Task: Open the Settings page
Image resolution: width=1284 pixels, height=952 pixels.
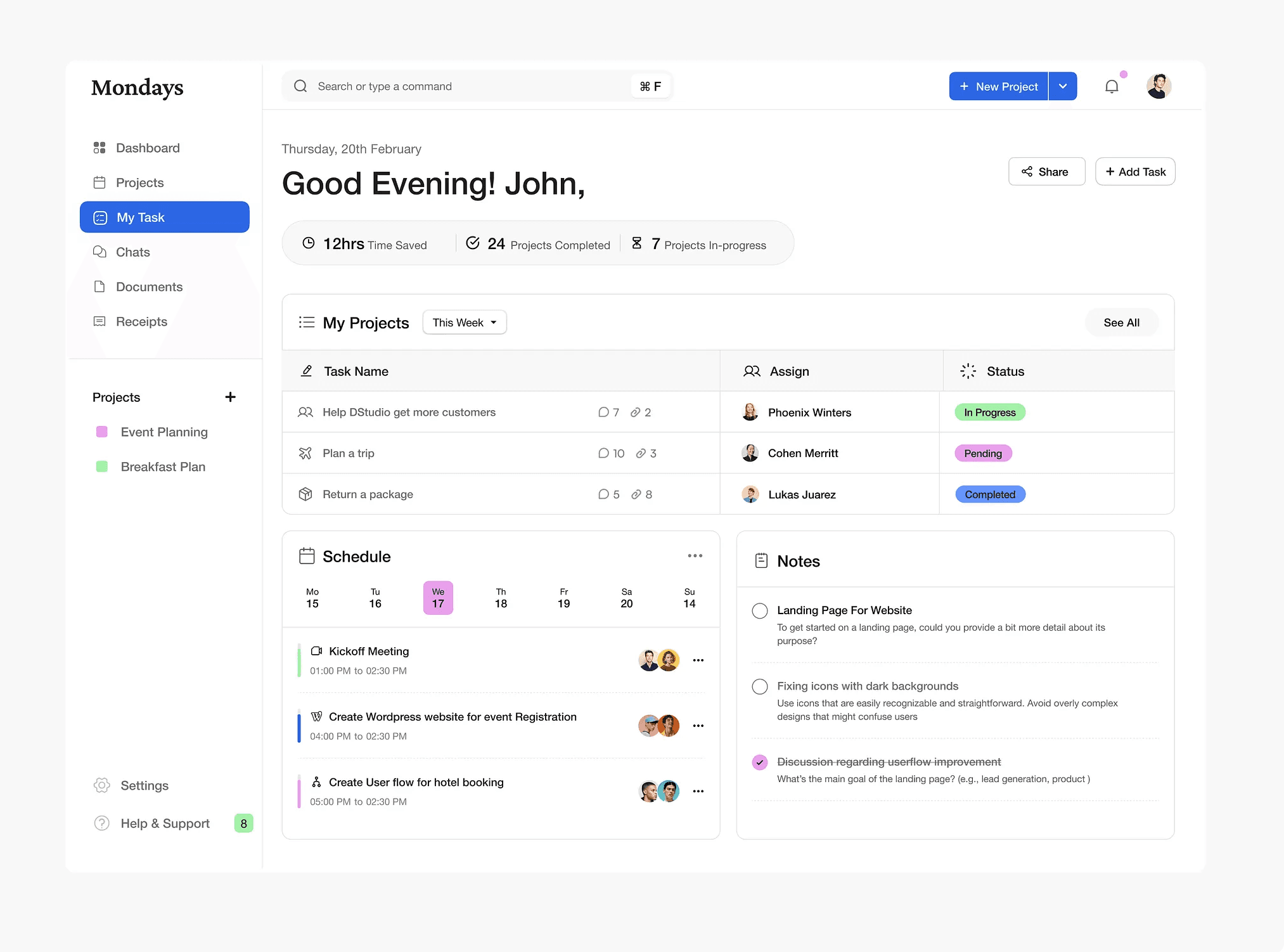Action: [144, 785]
